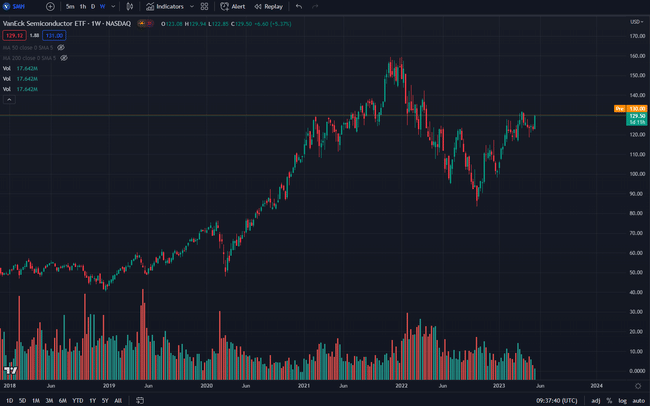Open the indicator templates grid icon
Screen dimensions: 650x406
pyautogui.click(x=204, y=6)
